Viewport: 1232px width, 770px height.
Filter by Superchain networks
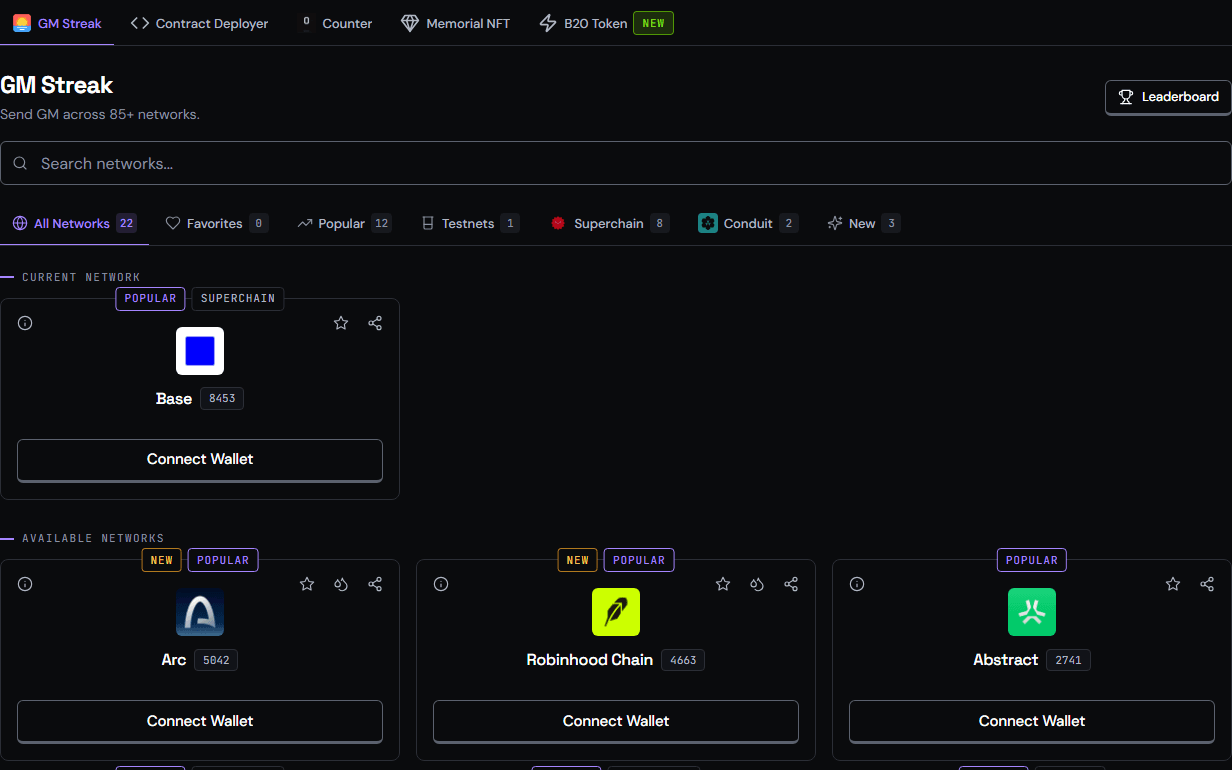point(610,223)
